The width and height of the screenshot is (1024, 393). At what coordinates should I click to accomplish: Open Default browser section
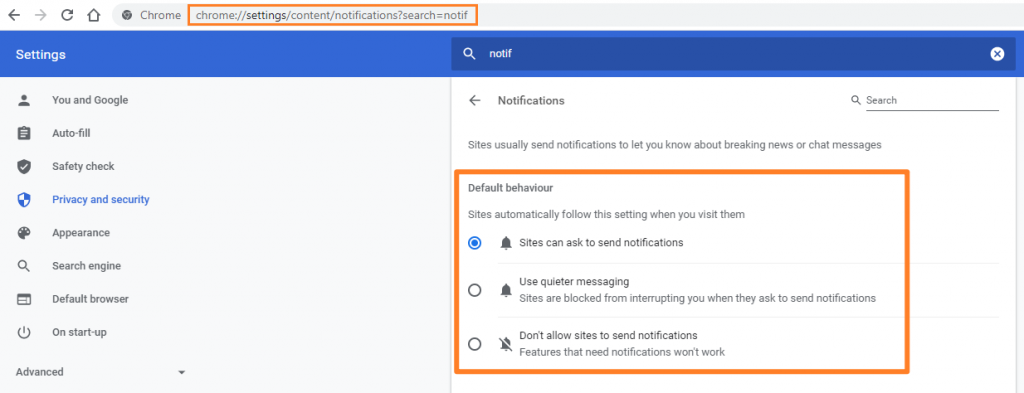(x=90, y=299)
